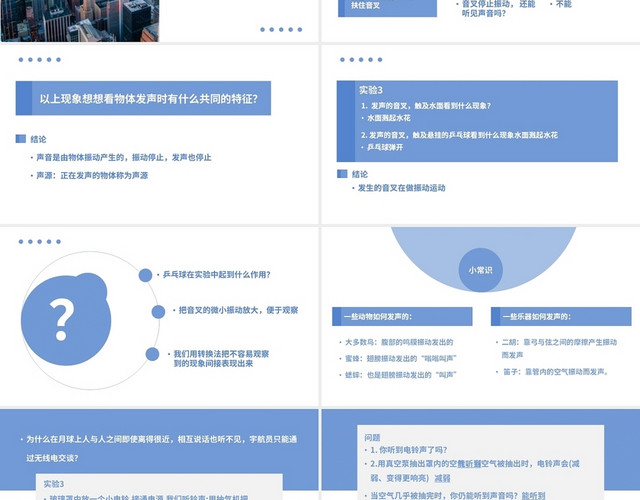The height and width of the screenshot is (500, 640).
Task: Click the header bar '一些乐器如何发声的:'
Action: (x=561, y=316)
